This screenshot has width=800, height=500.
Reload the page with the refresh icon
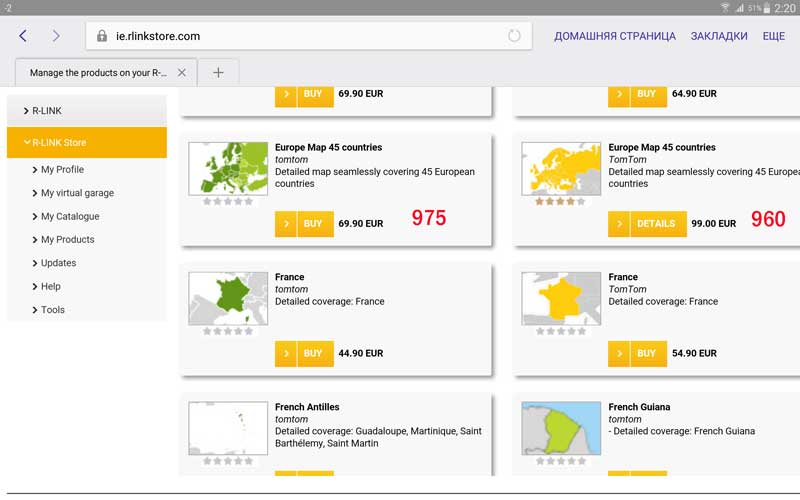514,36
